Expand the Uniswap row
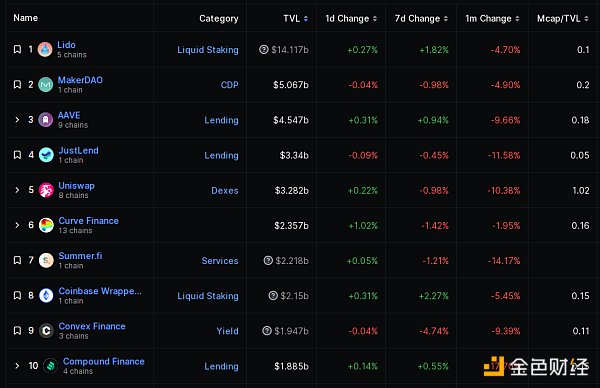Image resolution: width=600 pixels, height=388 pixels. tap(17, 190)
